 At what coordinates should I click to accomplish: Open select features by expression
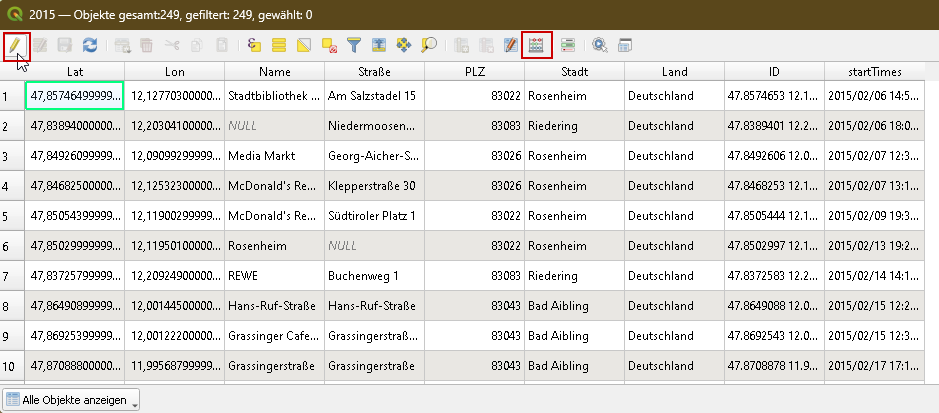point(254,45)
